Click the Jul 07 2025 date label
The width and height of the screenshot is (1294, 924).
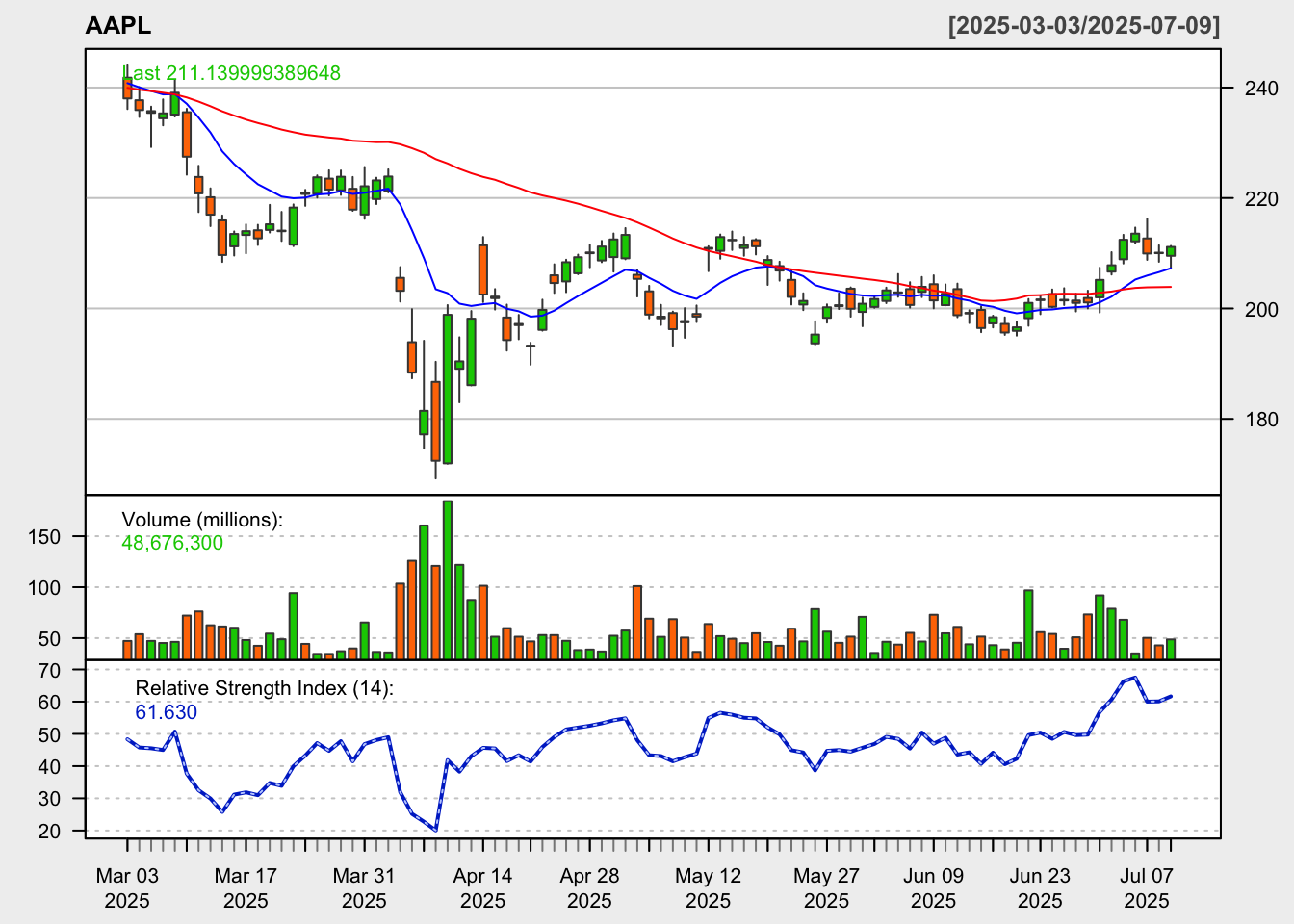coord(1147,888)
